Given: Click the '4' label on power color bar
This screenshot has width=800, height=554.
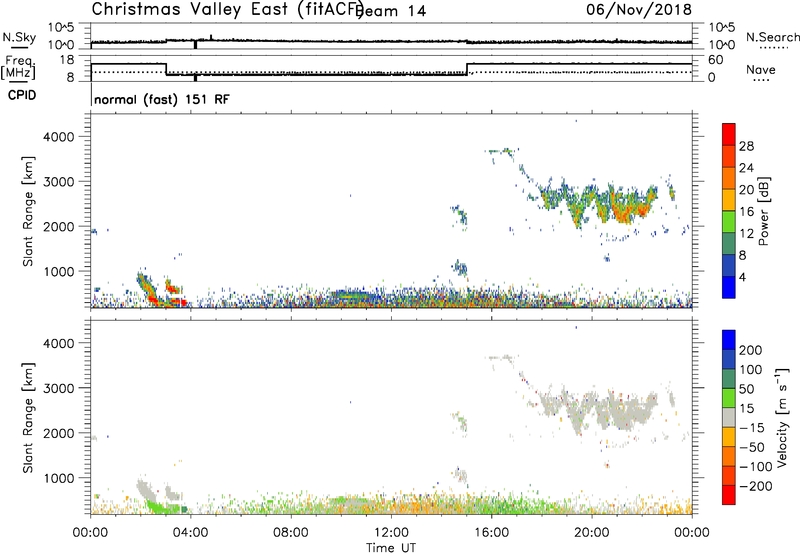Looking at the screenshot, I should [x=743, y=277].
